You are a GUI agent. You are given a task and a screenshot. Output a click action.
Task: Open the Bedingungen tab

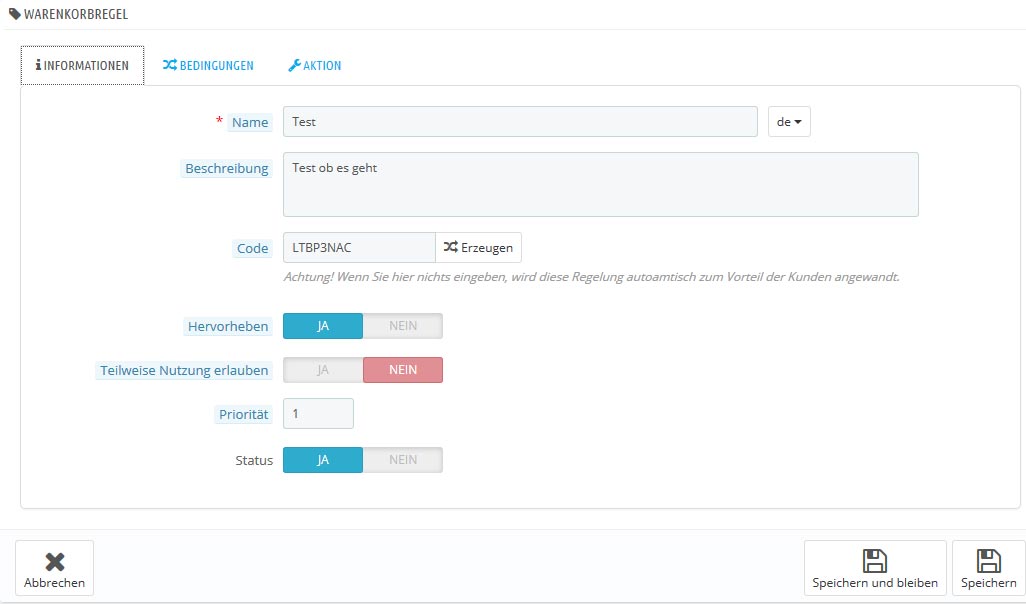[x=208, y=65]
